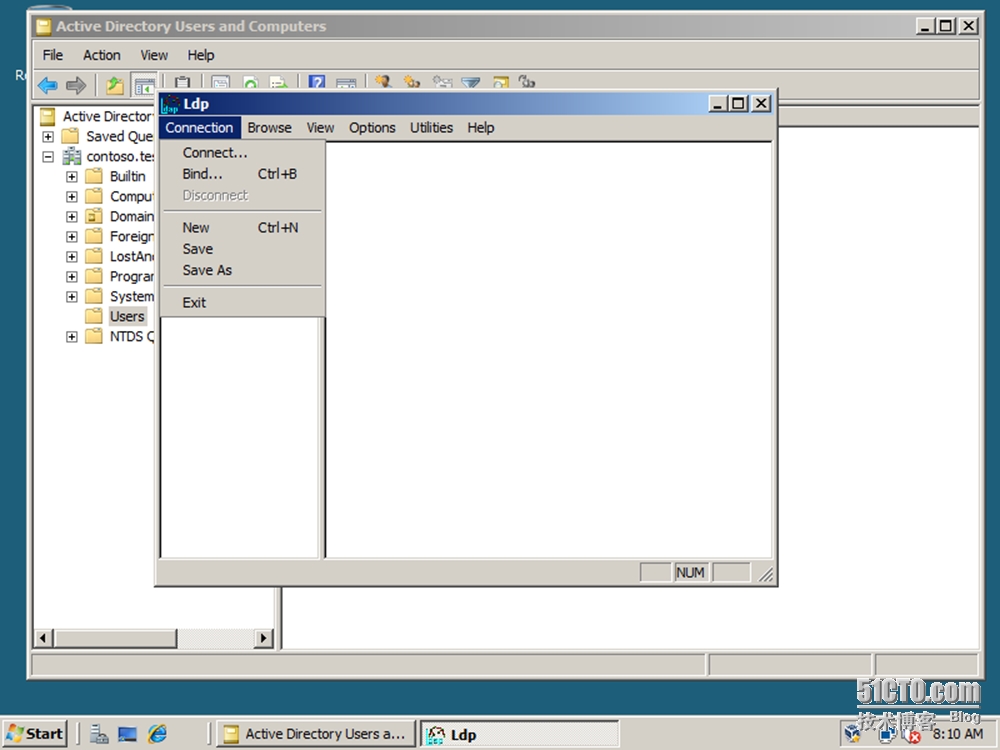Expand the ForeignSecurityPrincipals node
The height and width of the screenshot is (750, 1000).
click(71, 237)
